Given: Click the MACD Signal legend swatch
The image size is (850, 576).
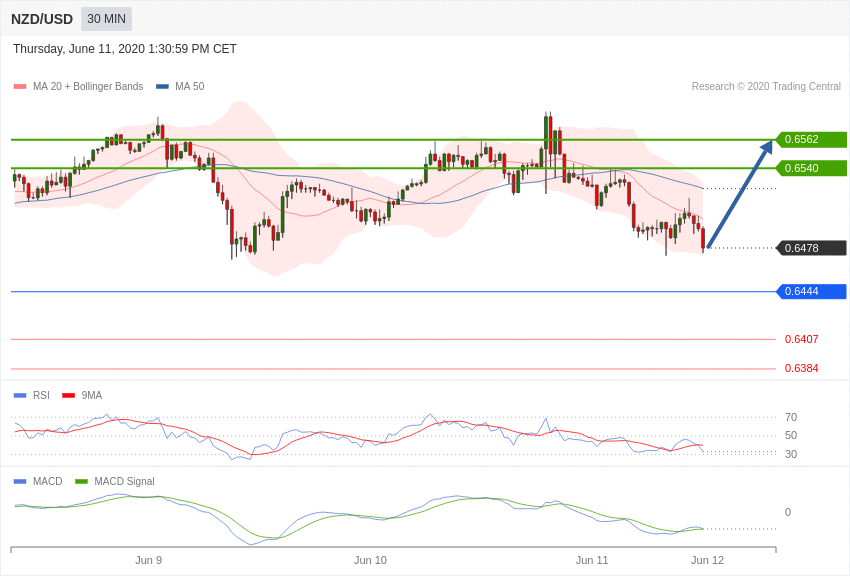Looking at the screenshot, I should pos(81,482).
